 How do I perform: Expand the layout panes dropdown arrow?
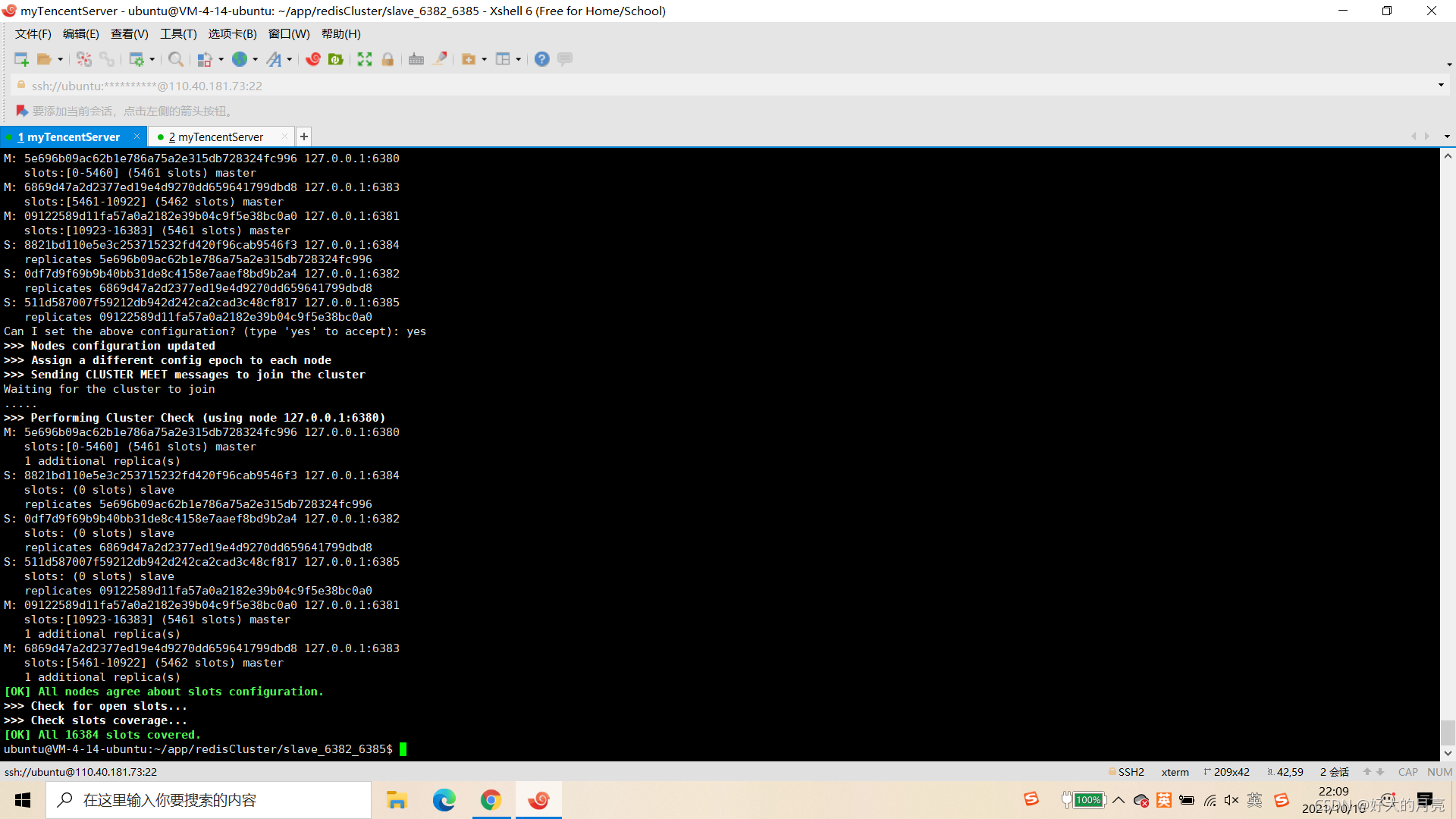pyautogui.click(x=519, y=59)
